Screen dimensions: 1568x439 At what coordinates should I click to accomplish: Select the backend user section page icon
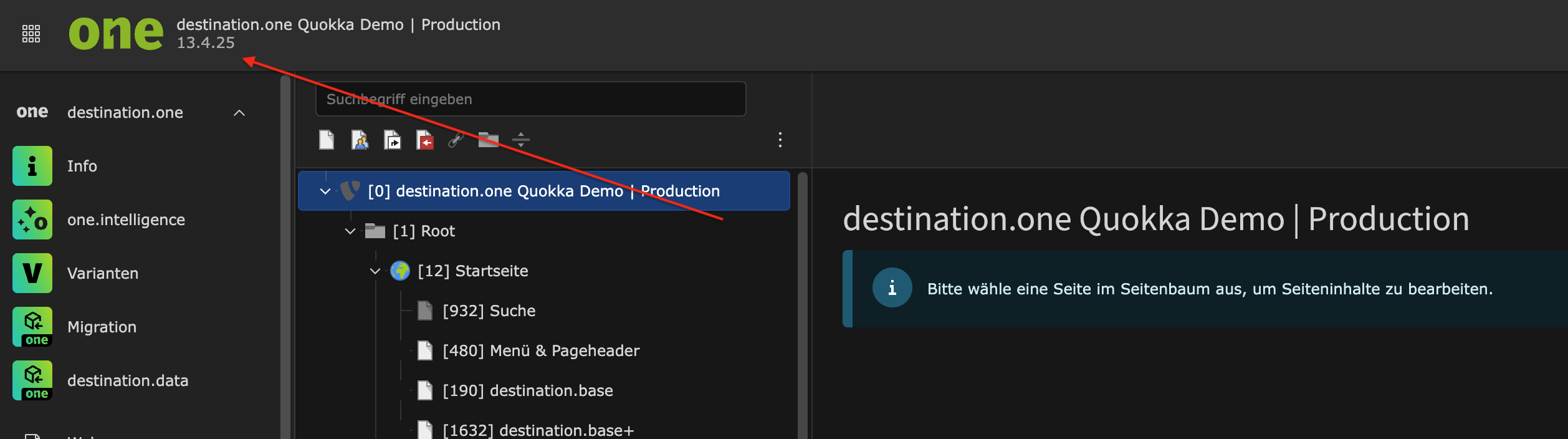point(360,140)
